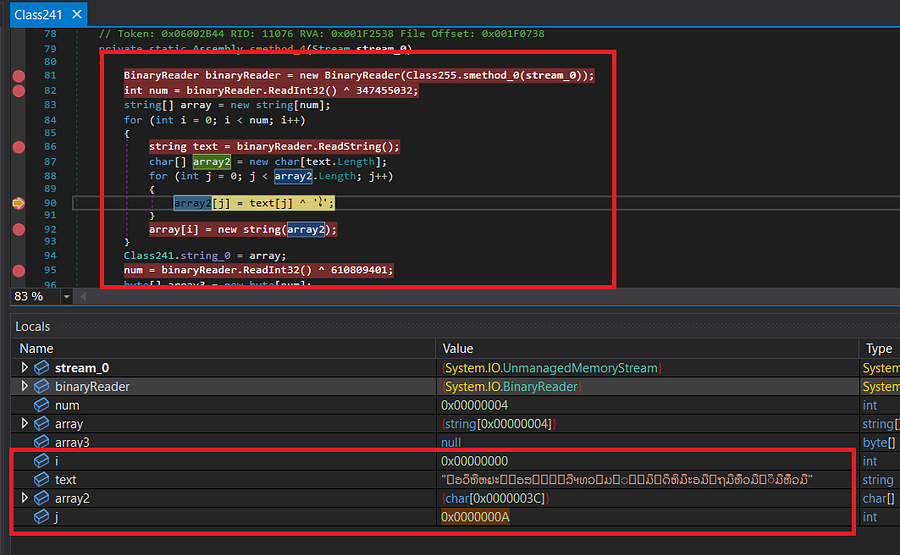Viewport: 900px width, 555px height.
Task: Select the char[0x0000003C] value
Action: pyautogui.click(x=495, y=498)
